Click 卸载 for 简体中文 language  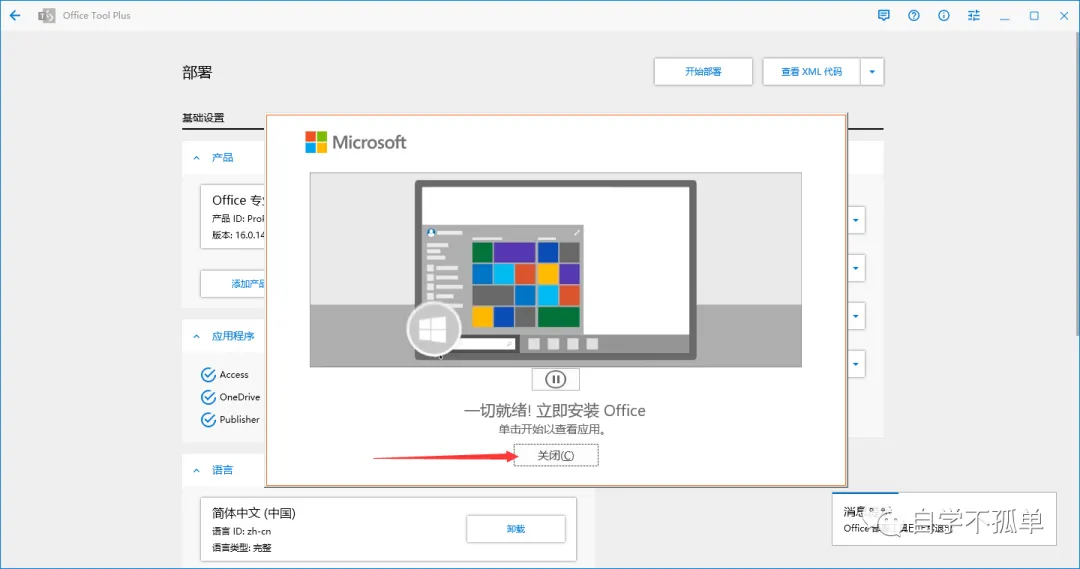516,529
